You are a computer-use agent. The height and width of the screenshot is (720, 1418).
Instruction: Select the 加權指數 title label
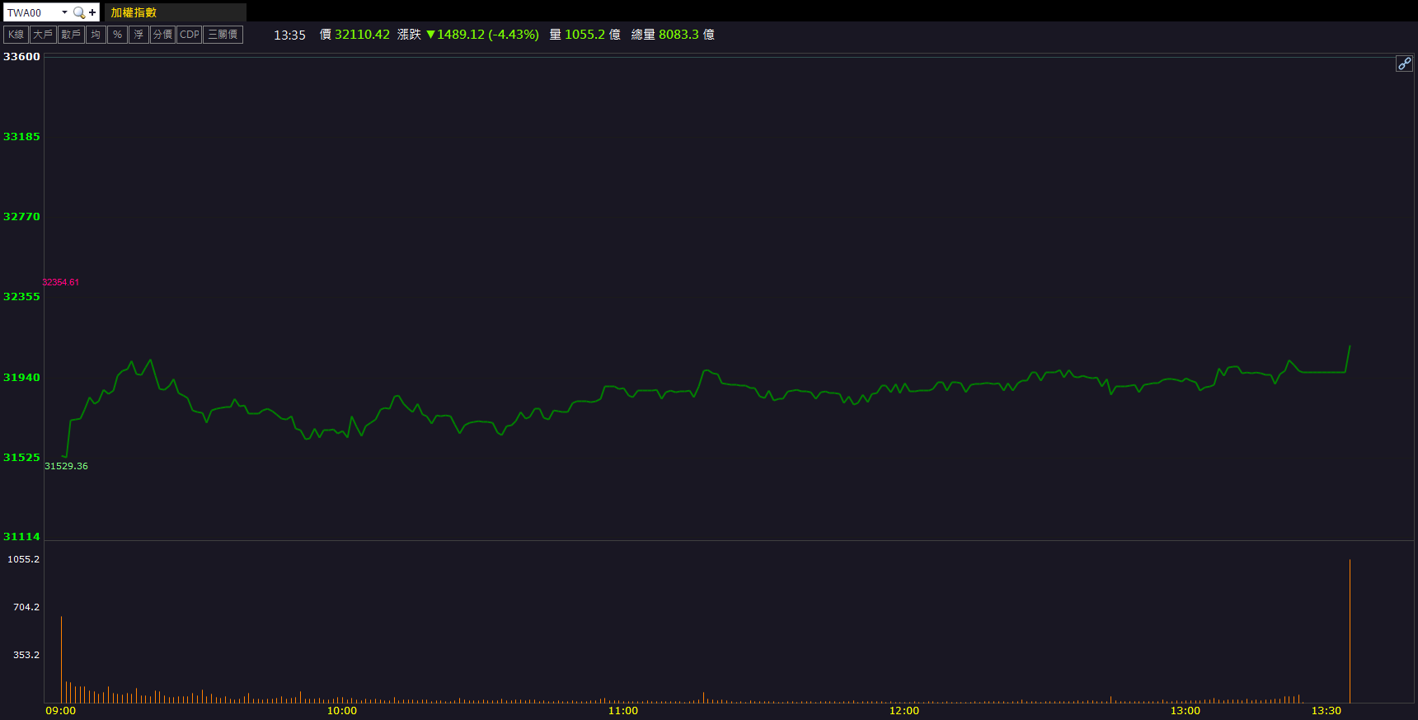(133, 13)
